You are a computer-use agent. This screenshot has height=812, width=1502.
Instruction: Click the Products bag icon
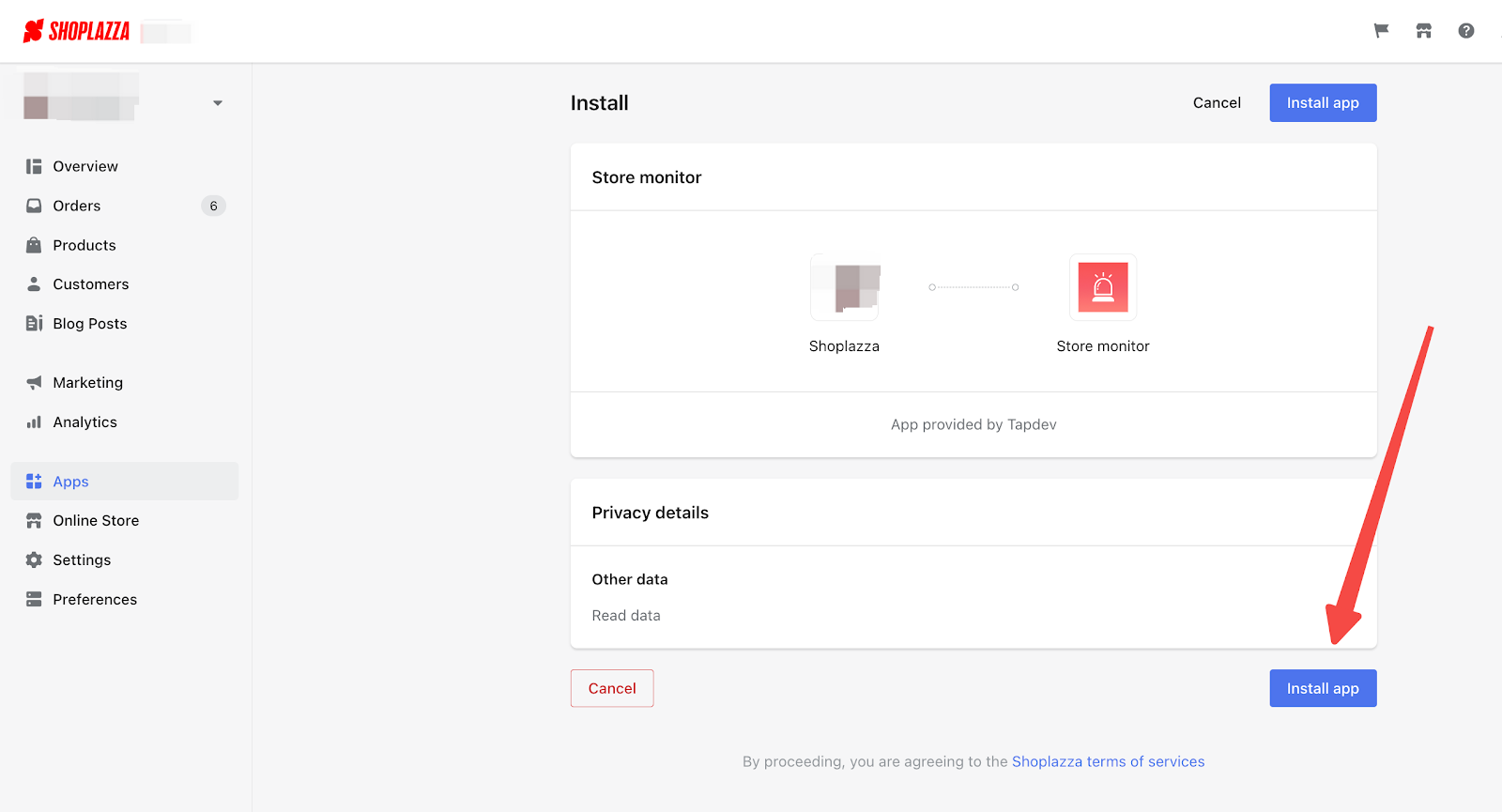[34, 245]
